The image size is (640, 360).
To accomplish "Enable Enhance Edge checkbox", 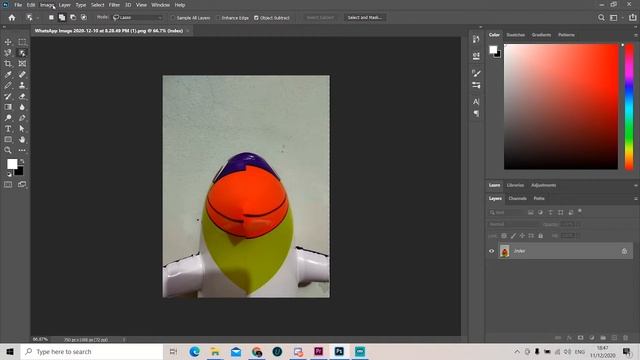I will (x=218, y=18).
